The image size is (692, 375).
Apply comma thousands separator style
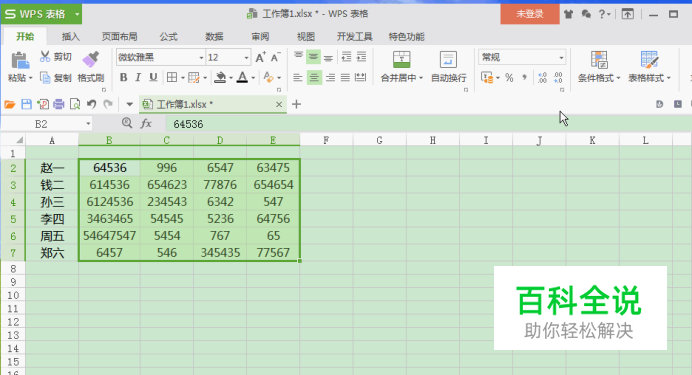[x=524, y=78]
